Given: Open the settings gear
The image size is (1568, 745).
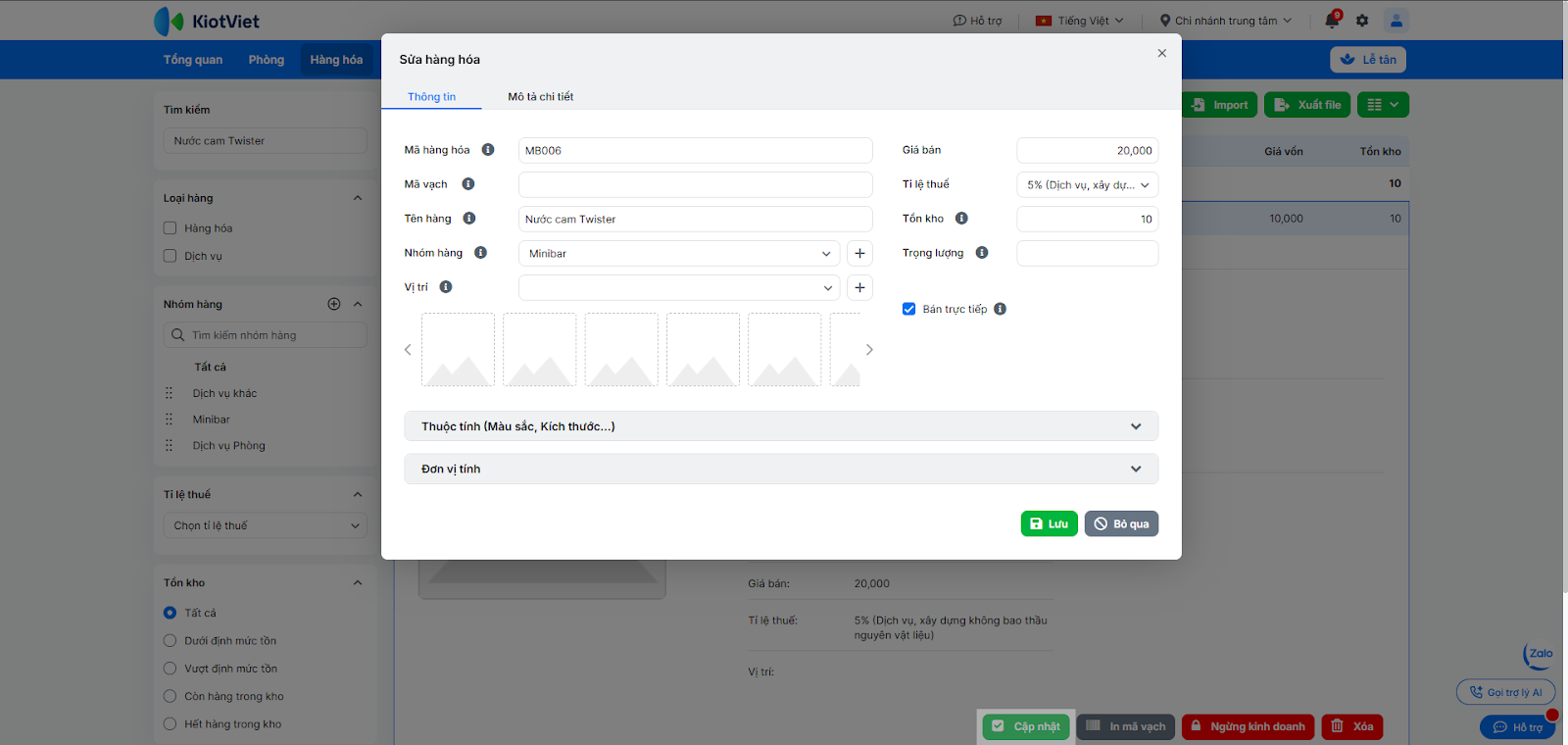Looking at the screenshot, I should coord(1362,21).
